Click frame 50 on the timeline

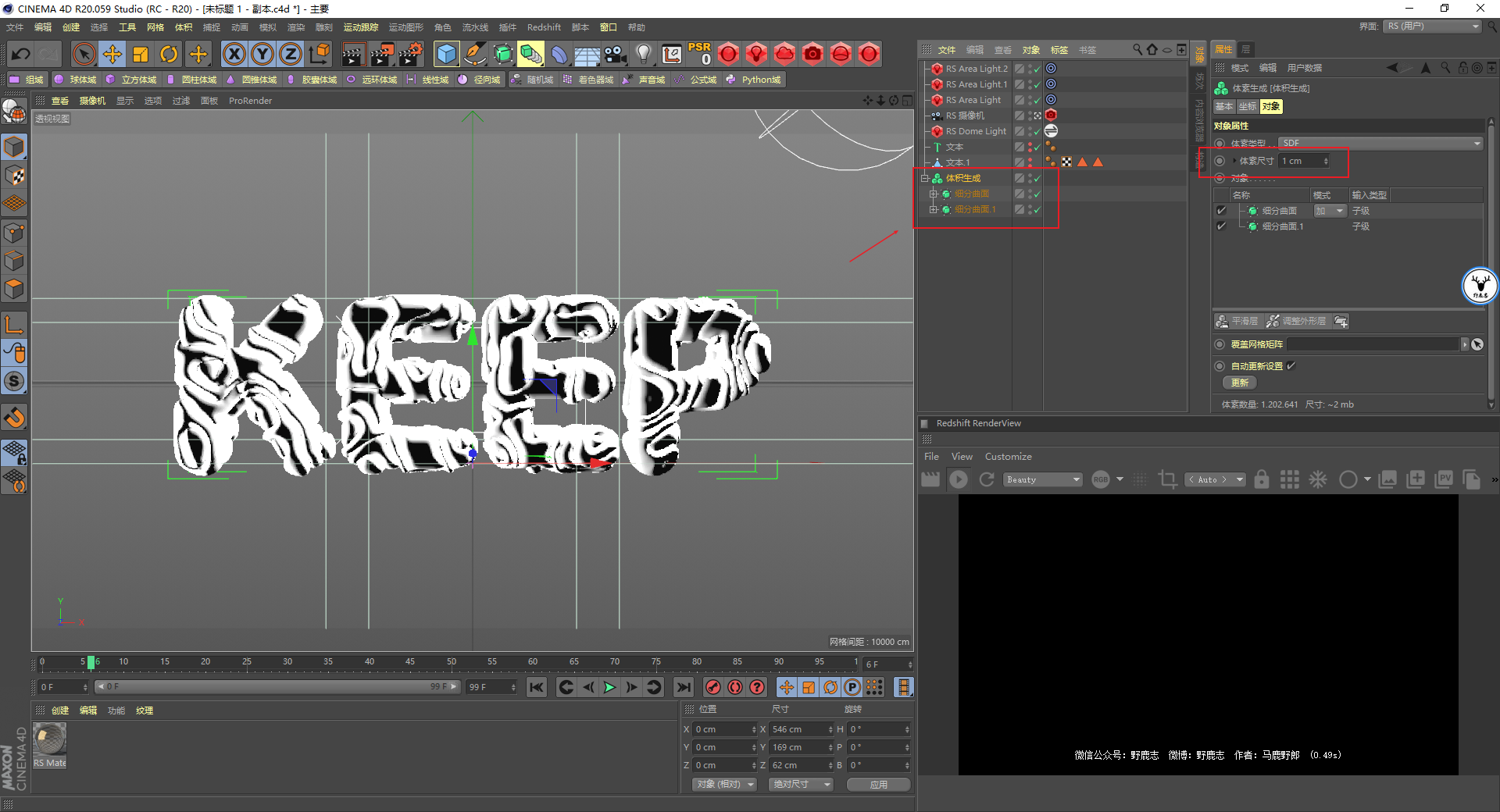[x=452, y=662]
